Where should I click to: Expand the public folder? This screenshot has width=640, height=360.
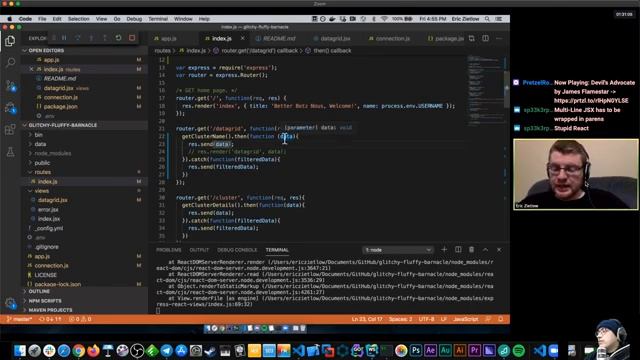(x=42, y=163)
